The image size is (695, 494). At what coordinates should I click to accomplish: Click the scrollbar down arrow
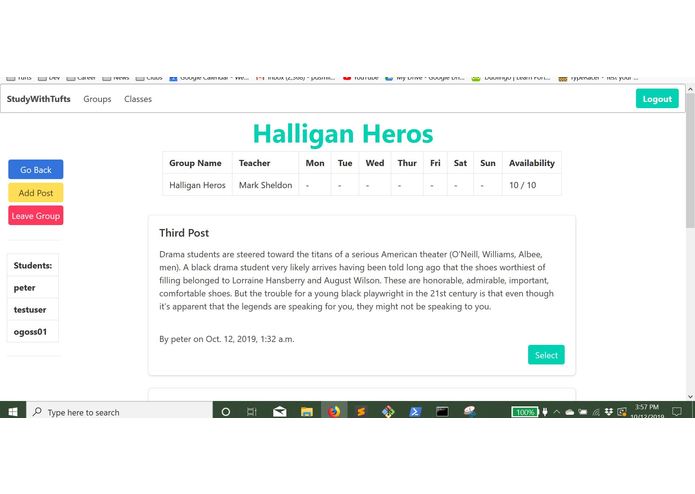click(x=690, y=397)
